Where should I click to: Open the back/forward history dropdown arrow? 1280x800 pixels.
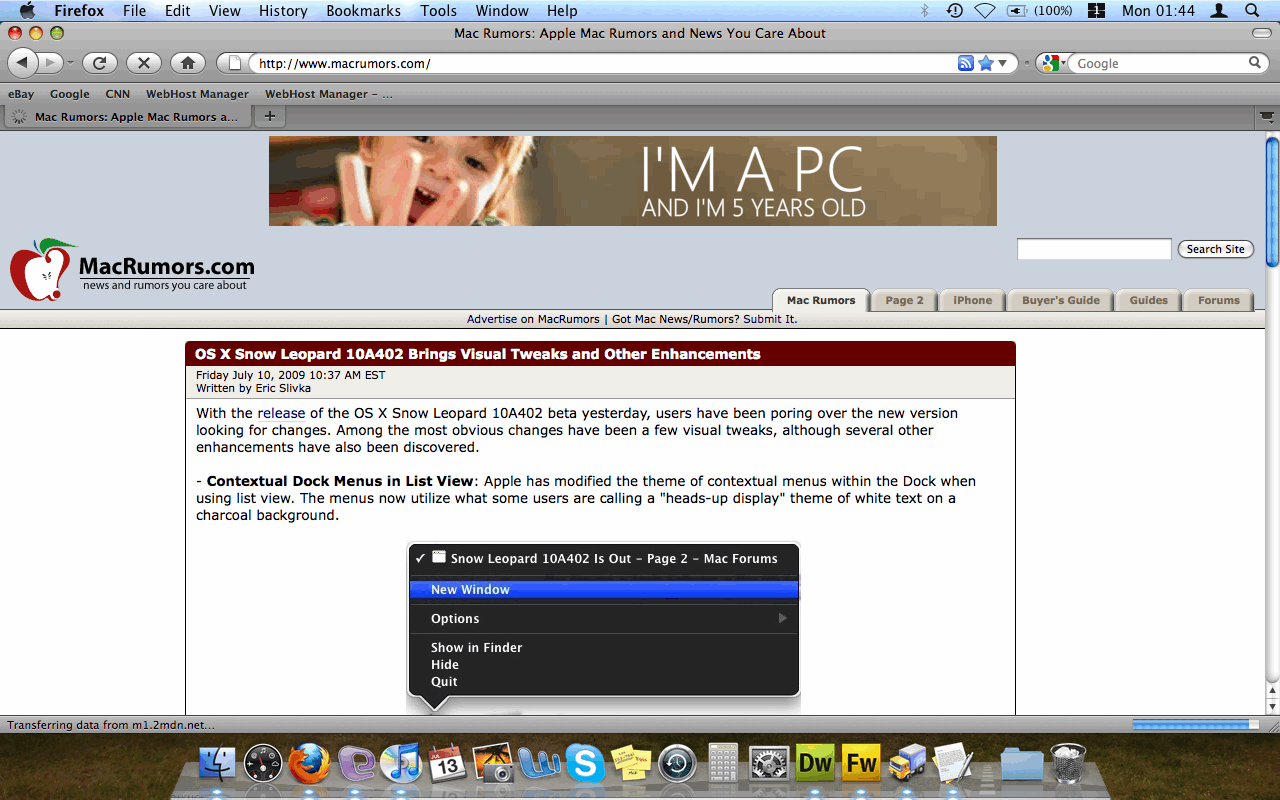(70, 63)
